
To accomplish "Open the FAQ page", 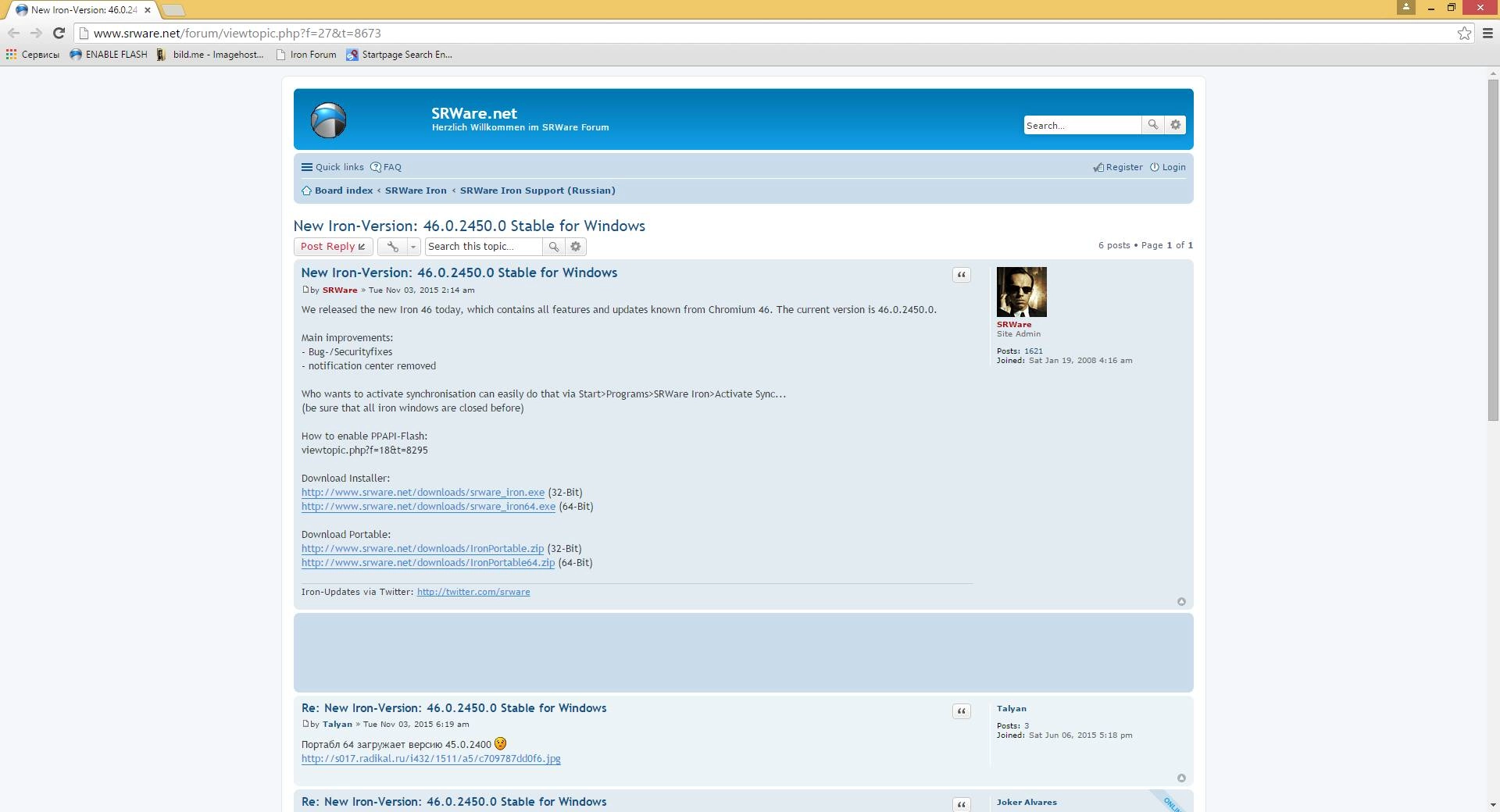I will click(x=386, y=167).
